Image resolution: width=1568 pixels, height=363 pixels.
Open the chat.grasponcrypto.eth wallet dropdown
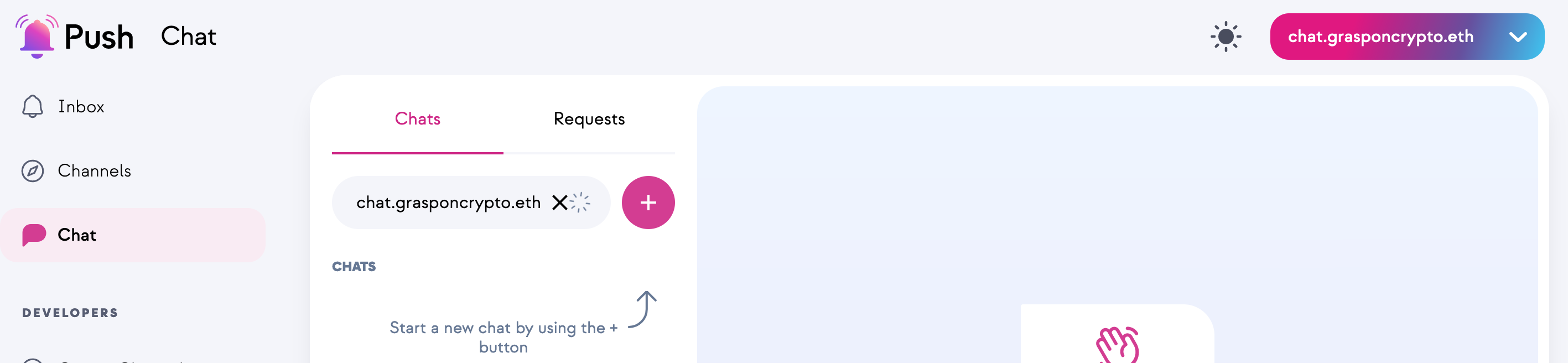[1406, 37]
